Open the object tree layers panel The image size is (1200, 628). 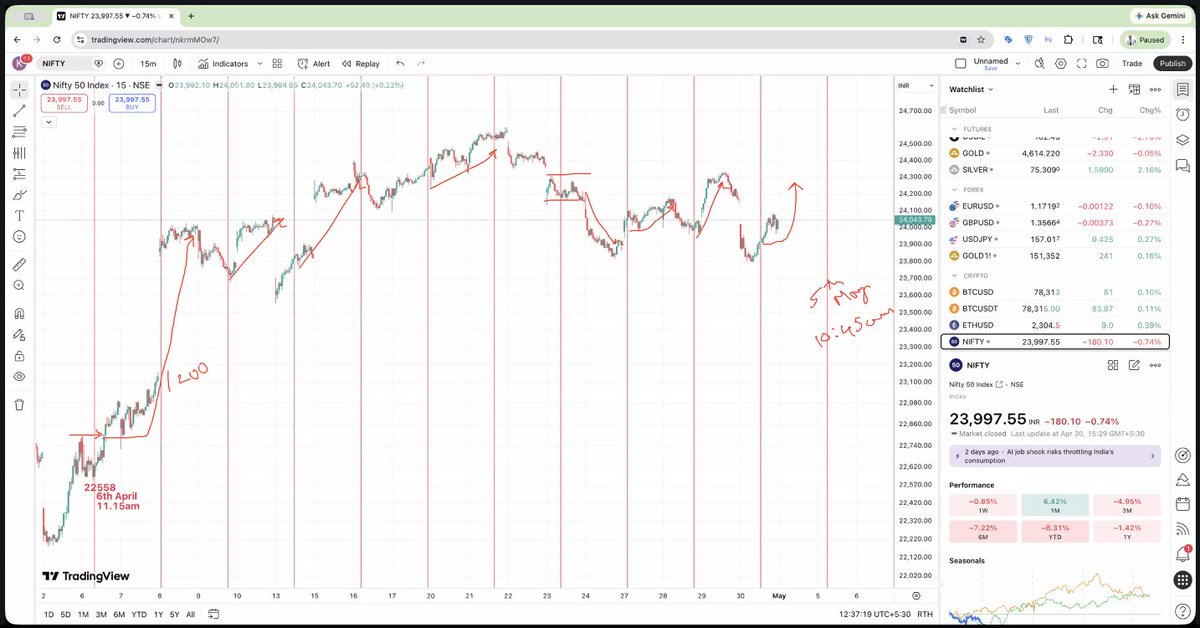pos(1183,140)
